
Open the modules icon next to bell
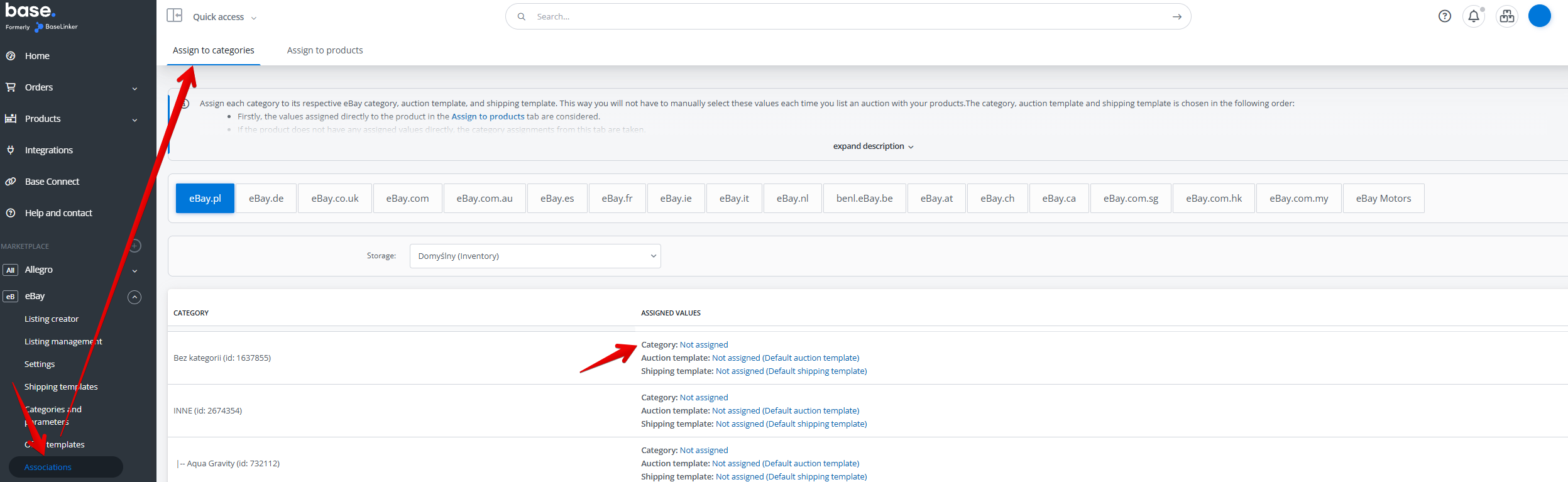point(1506,16)
